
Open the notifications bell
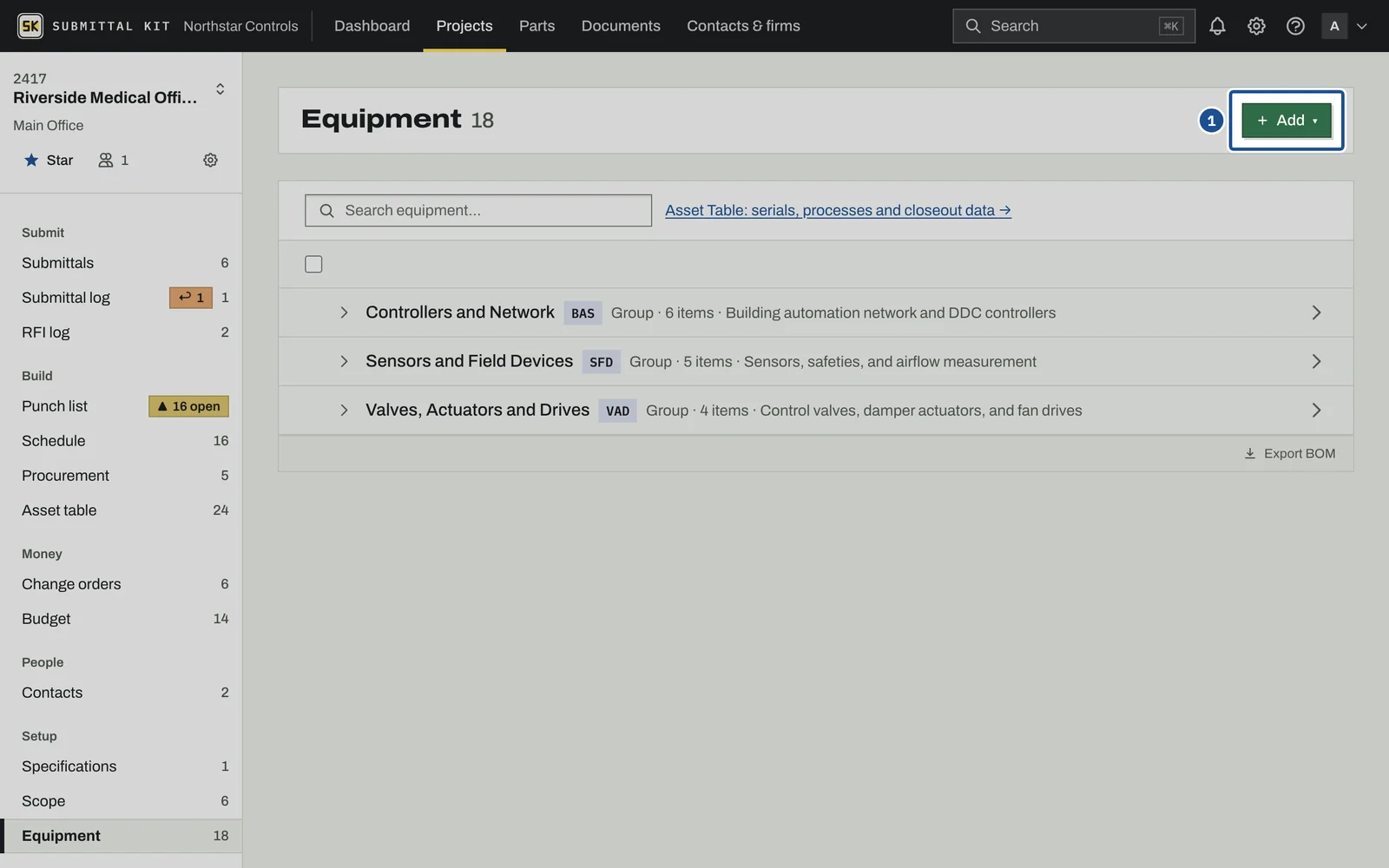pos(1217,26)
